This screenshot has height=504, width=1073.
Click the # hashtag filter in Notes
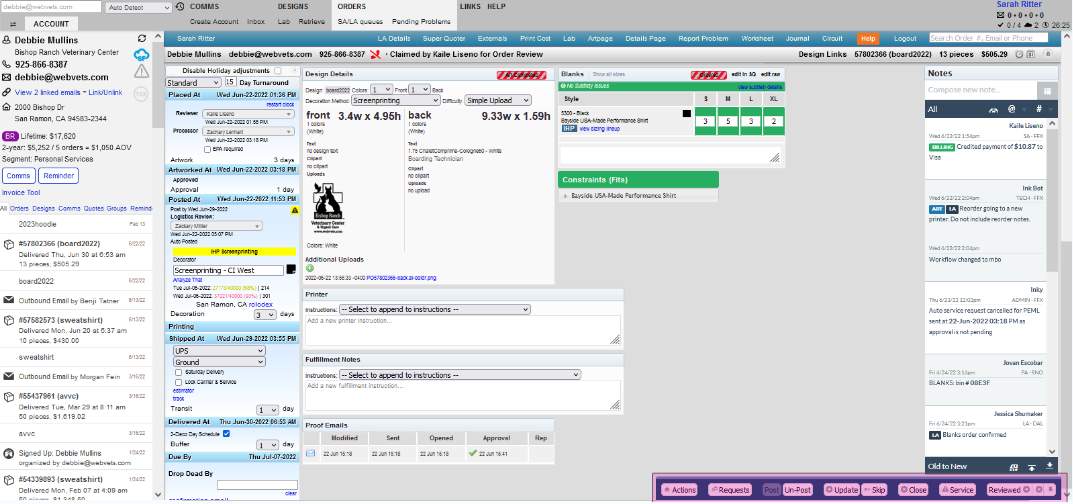tap(1039, 108)
